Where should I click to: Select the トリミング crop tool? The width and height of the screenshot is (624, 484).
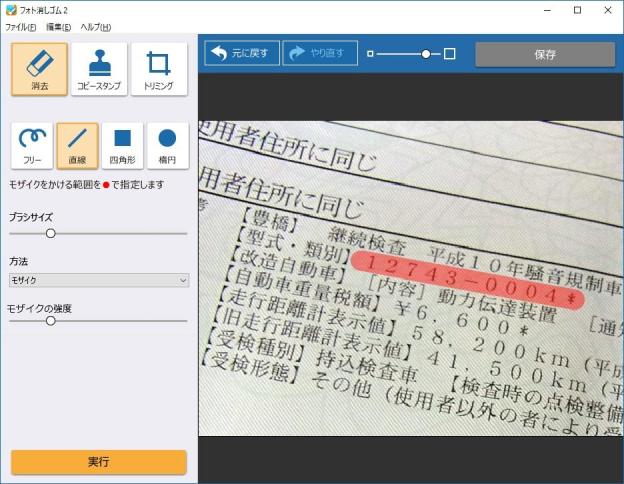tap(159, 69)
